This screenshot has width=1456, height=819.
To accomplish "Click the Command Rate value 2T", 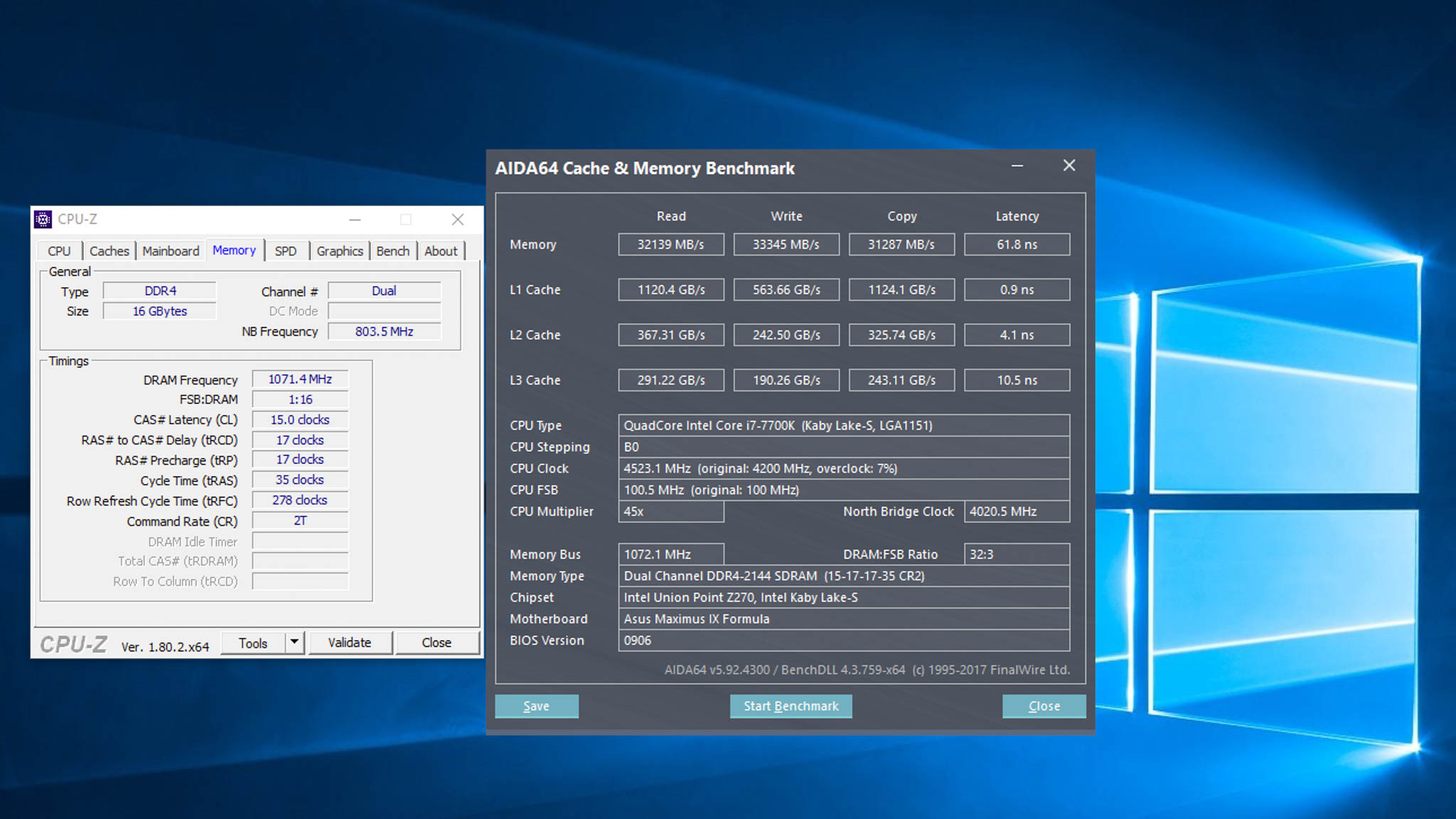I will point(300,521).
